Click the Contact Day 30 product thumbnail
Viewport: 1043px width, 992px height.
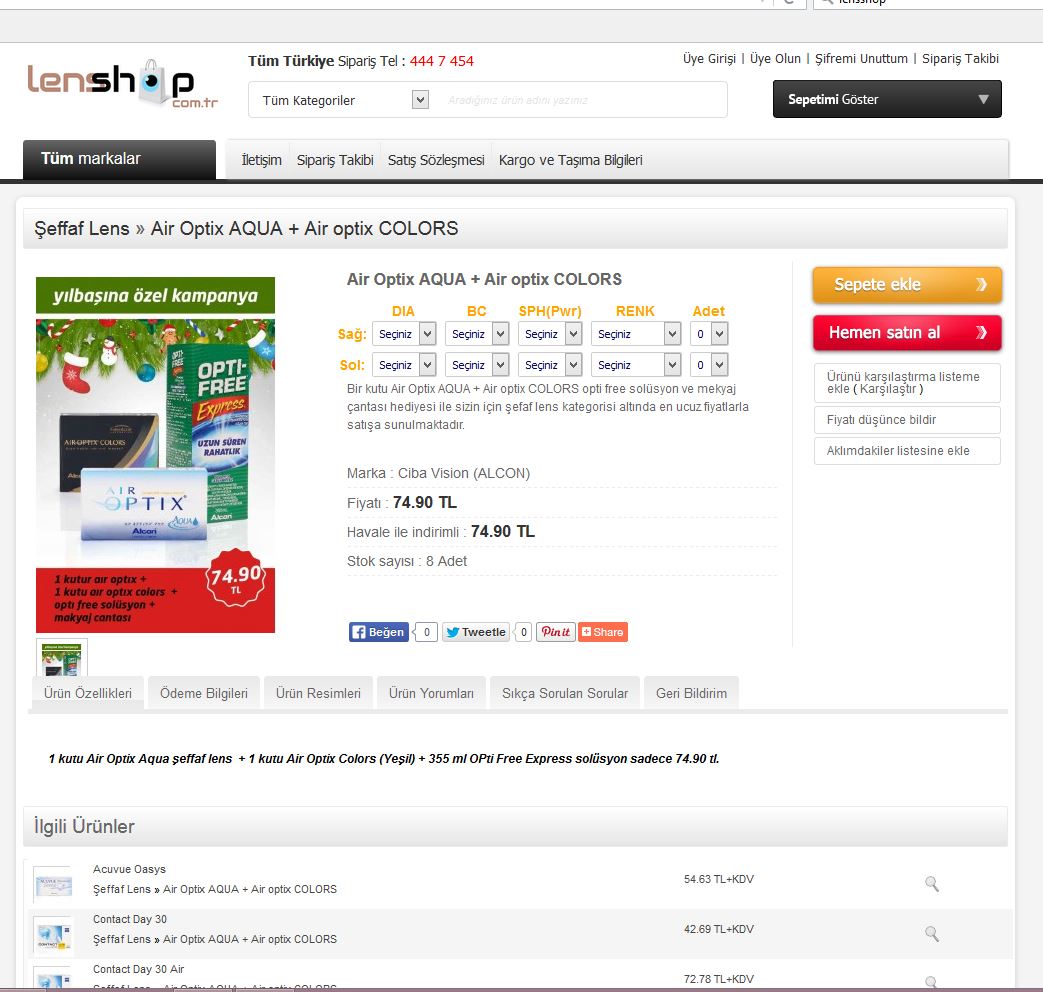coord(53,934)
